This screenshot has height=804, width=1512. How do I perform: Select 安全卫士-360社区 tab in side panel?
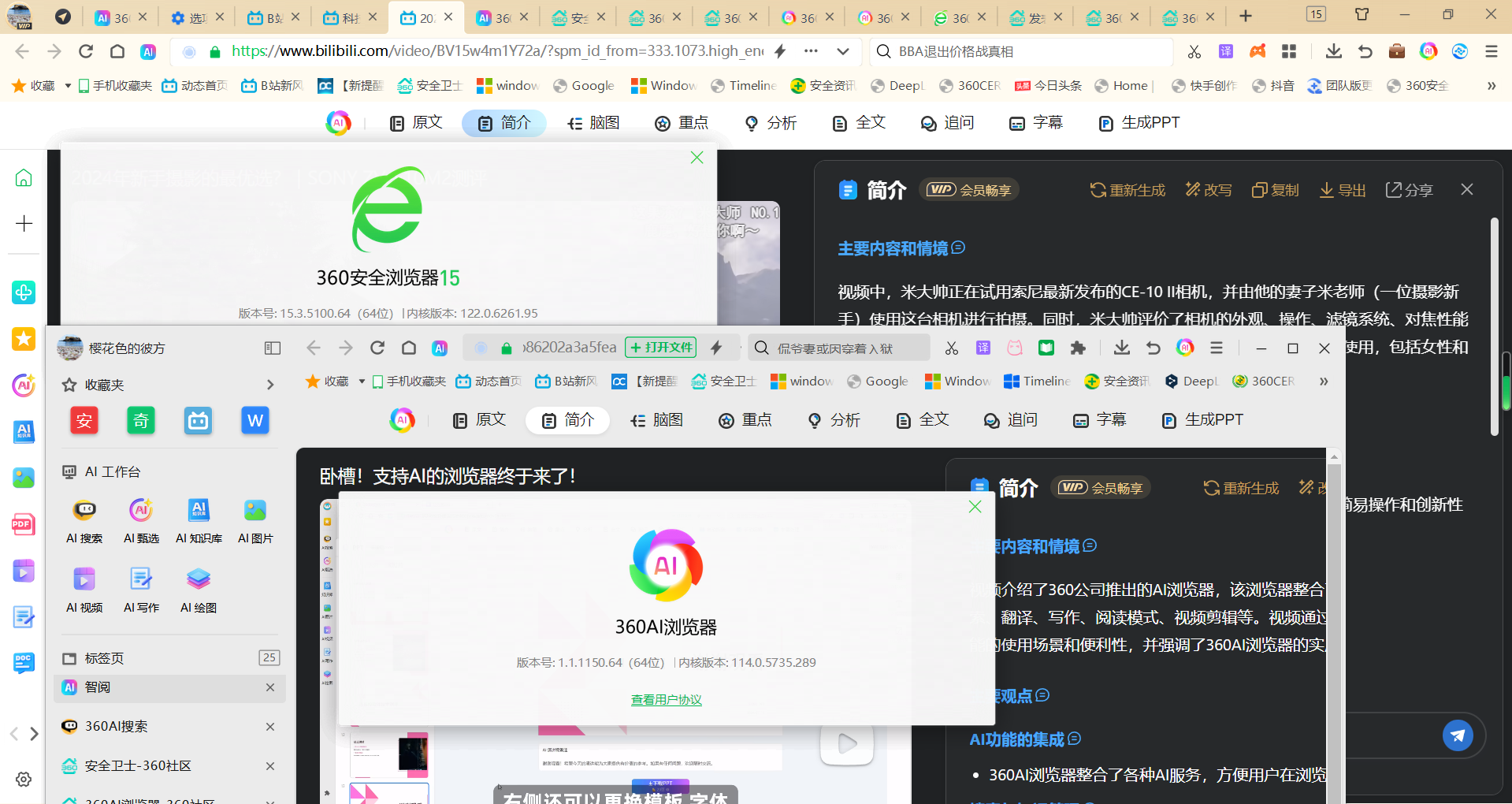click(169, 766)
